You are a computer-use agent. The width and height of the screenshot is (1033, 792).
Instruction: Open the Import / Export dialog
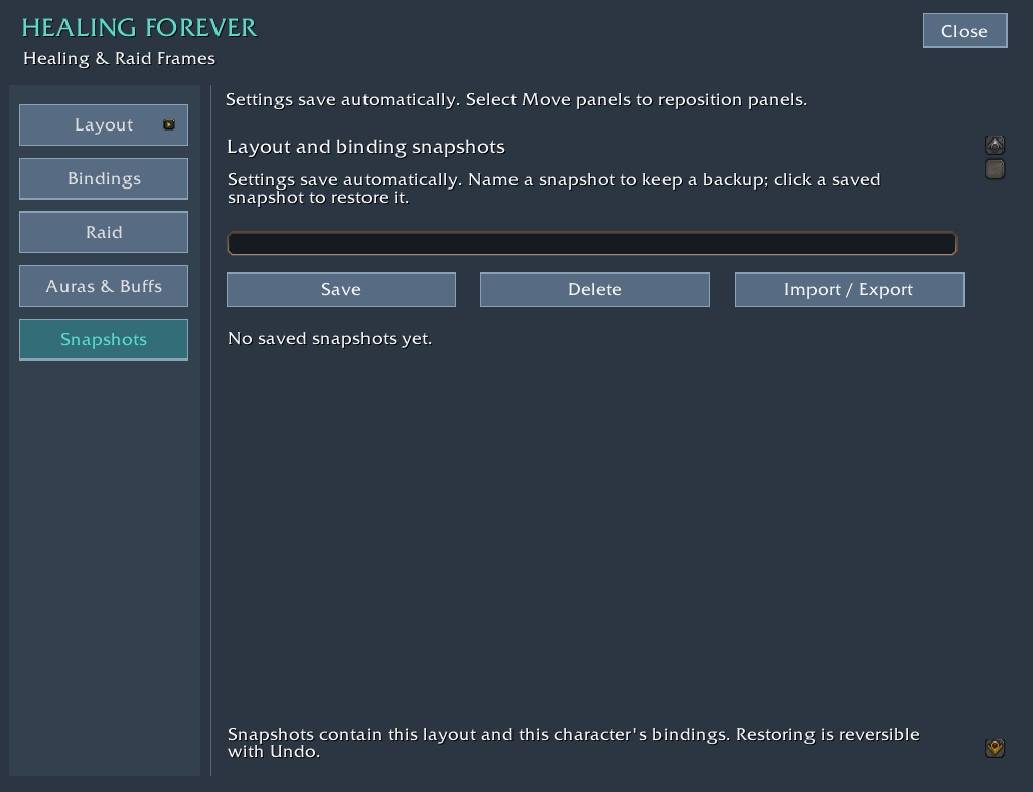coord(849,289)
